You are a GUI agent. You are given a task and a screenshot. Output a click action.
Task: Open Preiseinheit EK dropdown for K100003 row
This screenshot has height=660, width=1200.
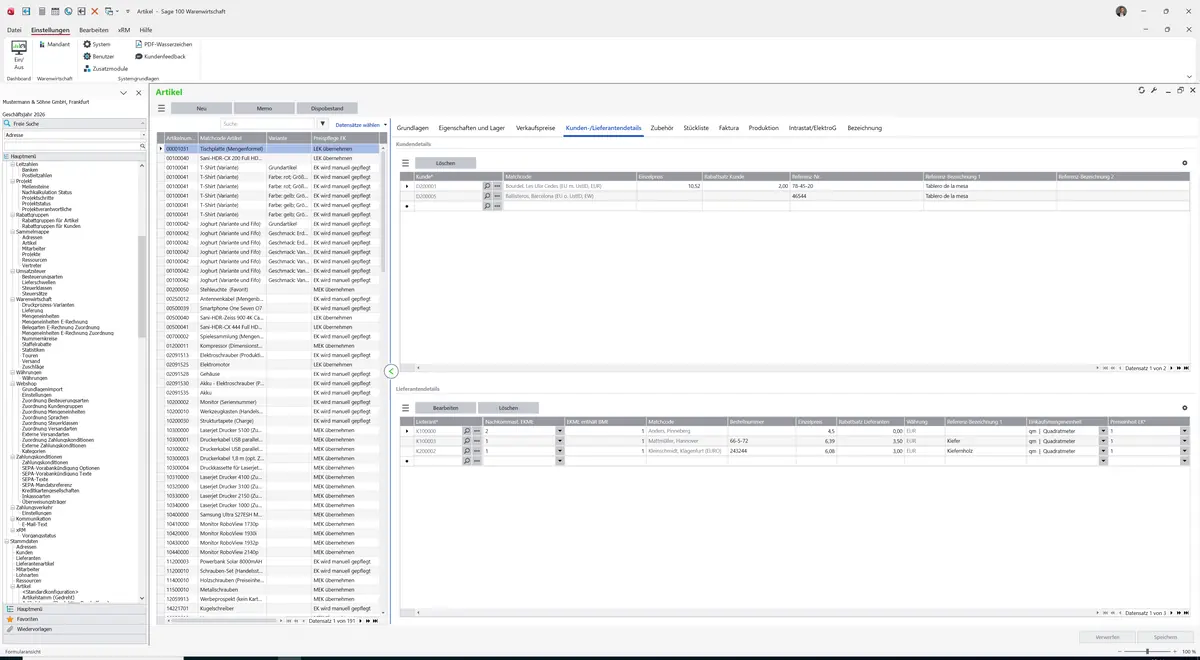tap(1184, 441)
